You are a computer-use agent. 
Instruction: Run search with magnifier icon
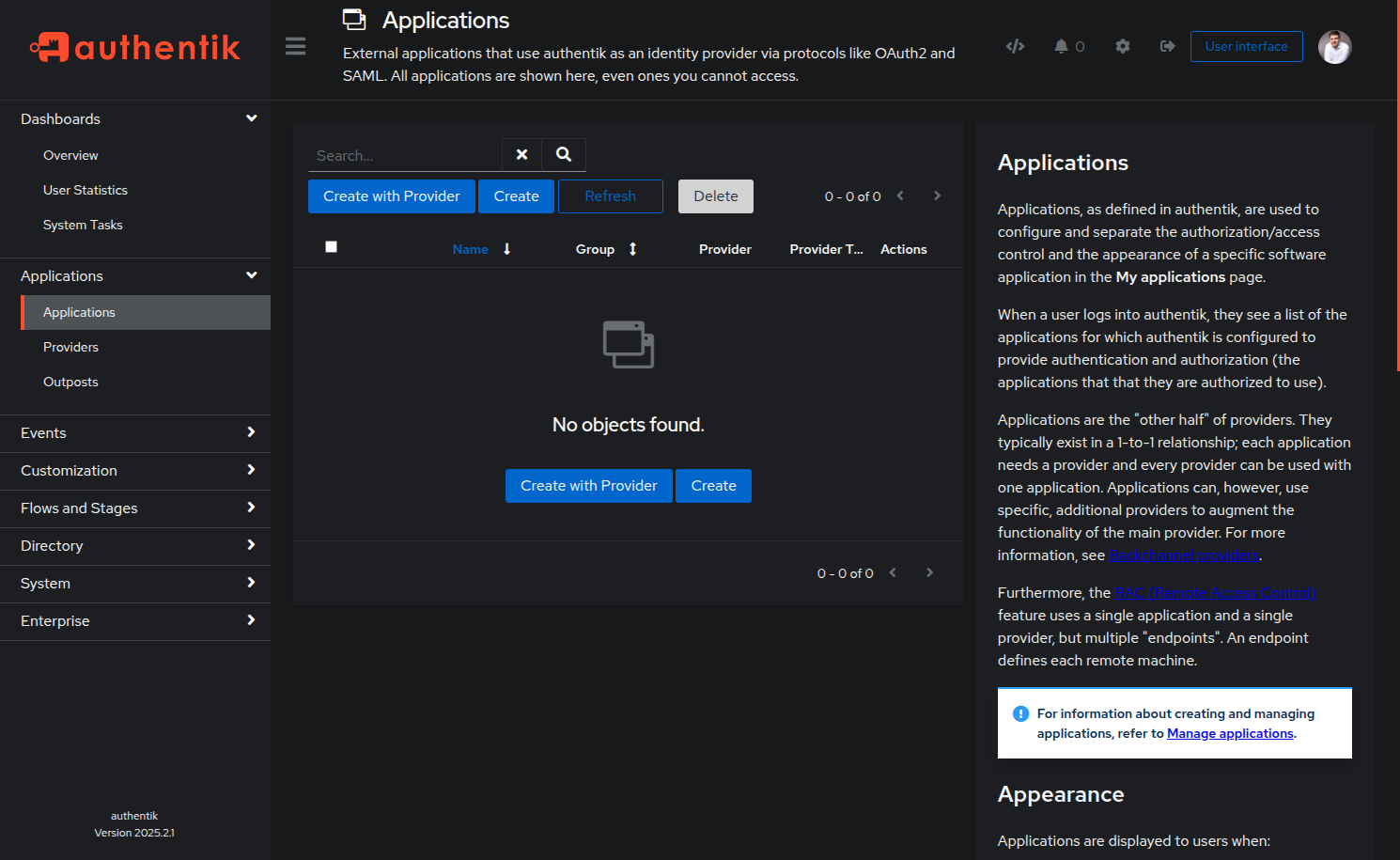(x=564, y=155)
